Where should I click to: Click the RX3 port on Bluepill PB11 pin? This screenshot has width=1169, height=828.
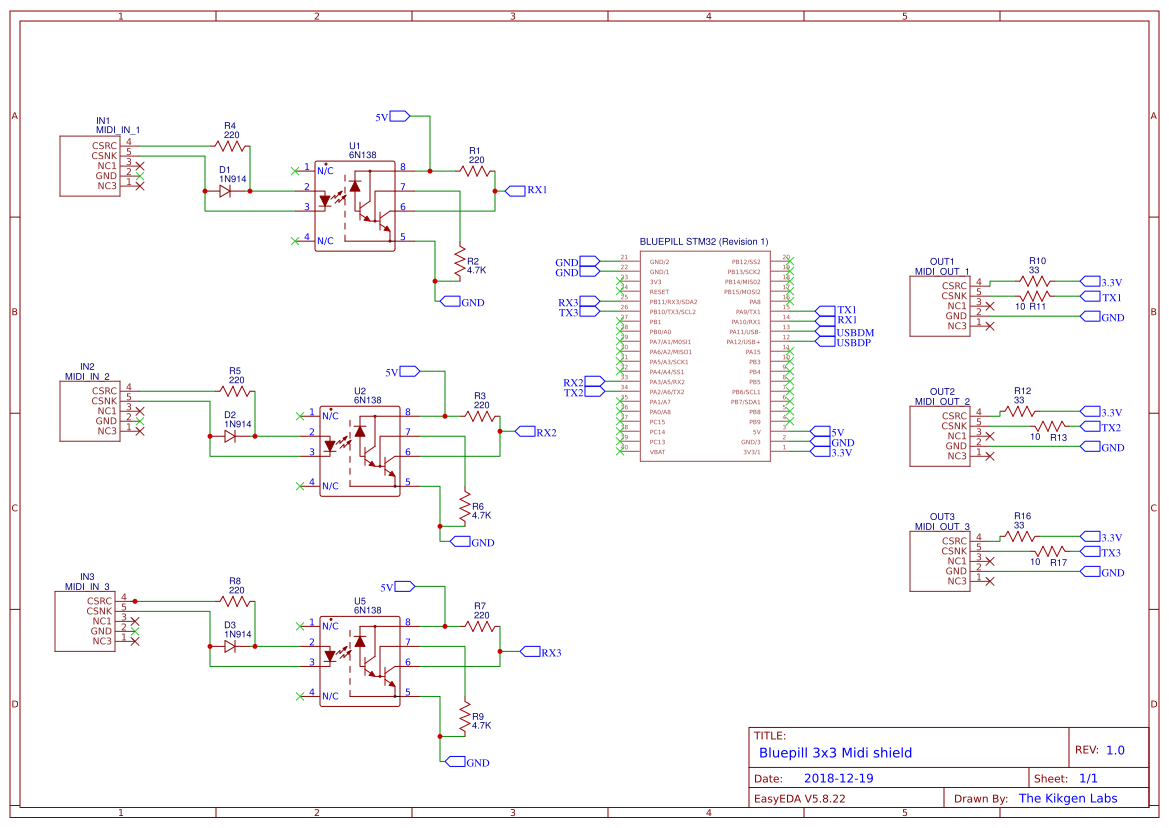point(590,302)
